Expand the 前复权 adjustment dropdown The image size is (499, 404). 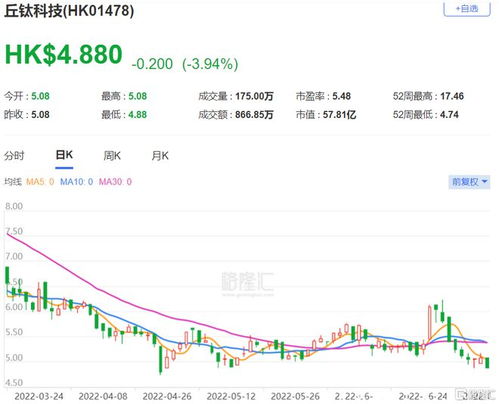click(469, 182)
